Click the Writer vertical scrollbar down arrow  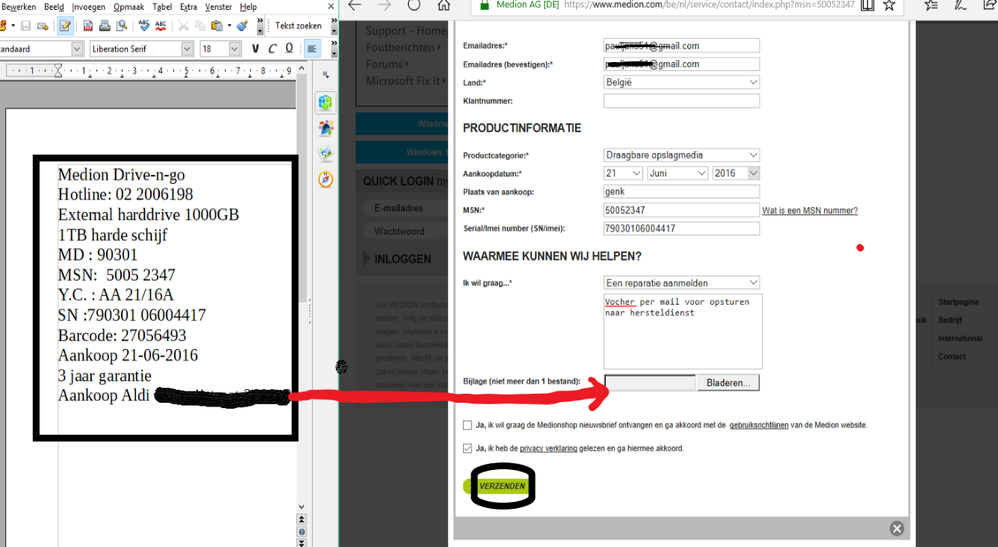pyautogui.click(x=301, y=507)
